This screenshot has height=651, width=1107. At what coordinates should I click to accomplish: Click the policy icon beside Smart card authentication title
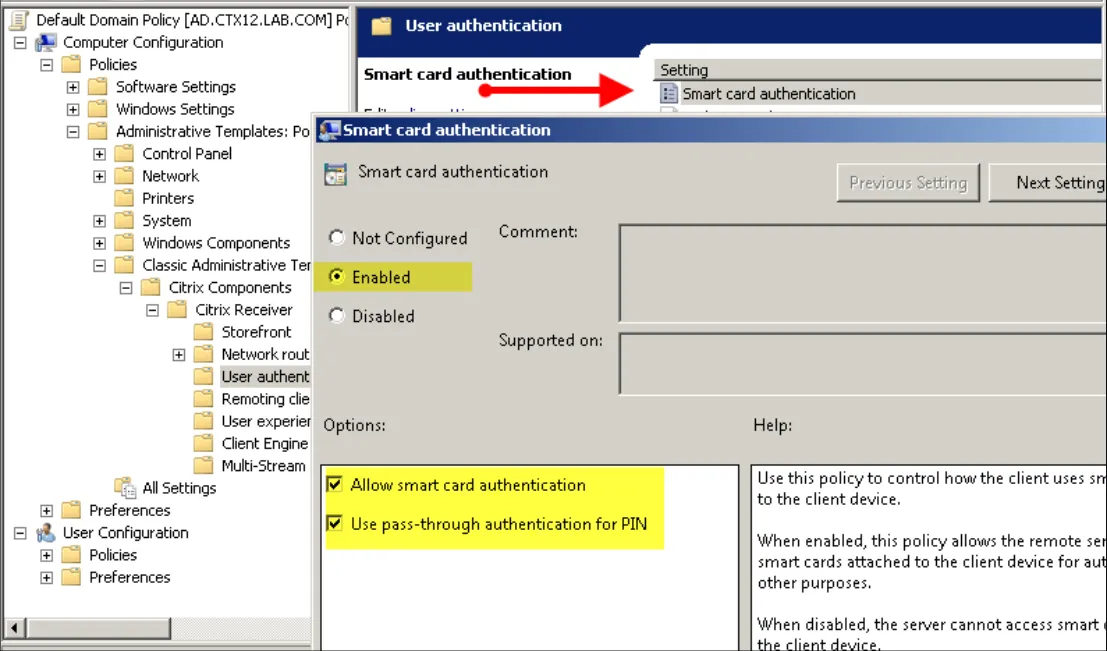pos(335,173)
